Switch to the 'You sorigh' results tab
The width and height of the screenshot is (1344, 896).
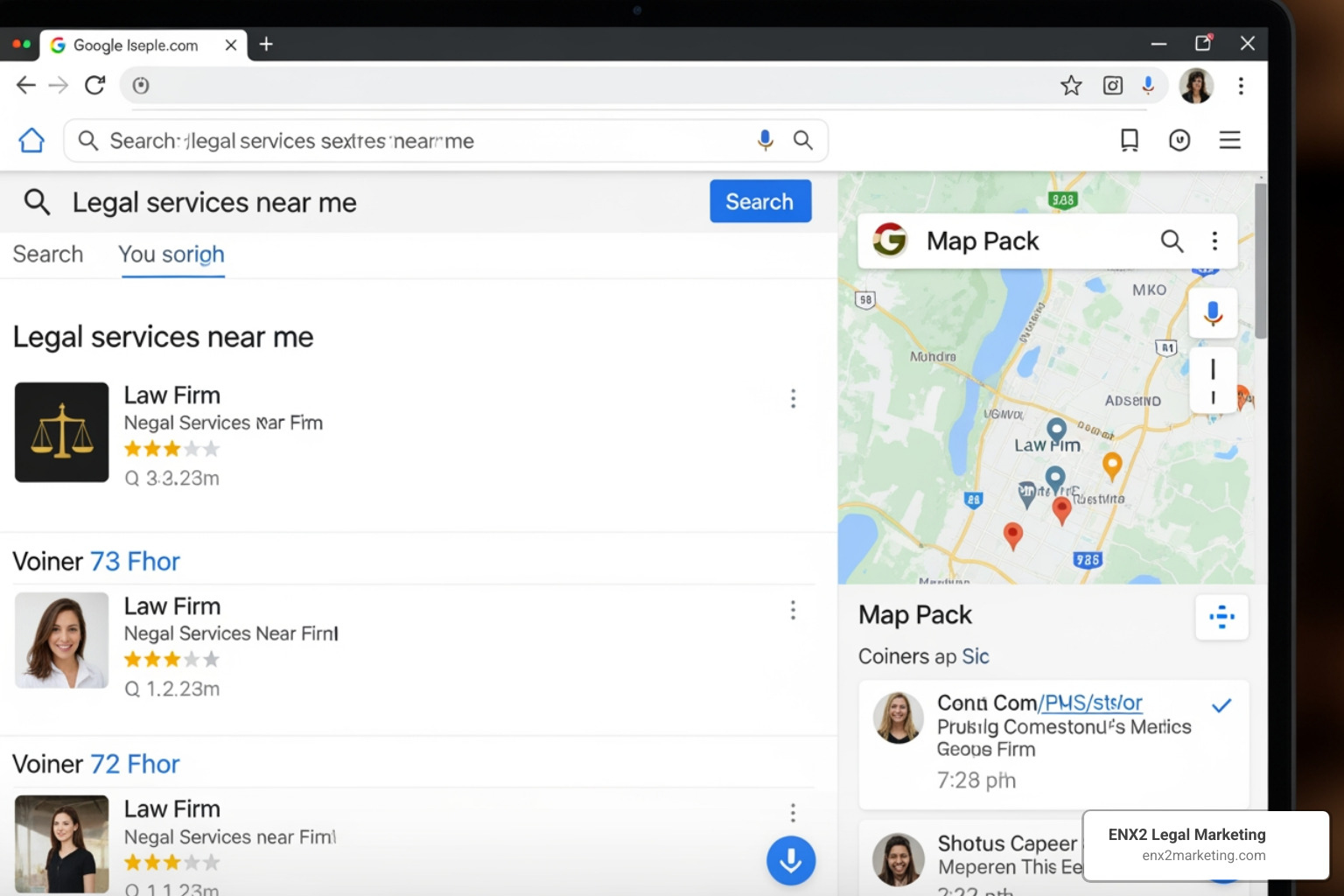pos(171,255)
